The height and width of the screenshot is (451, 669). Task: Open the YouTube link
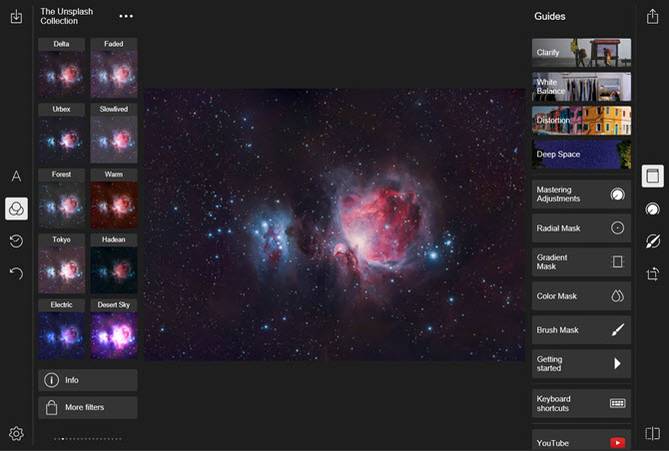581,440
